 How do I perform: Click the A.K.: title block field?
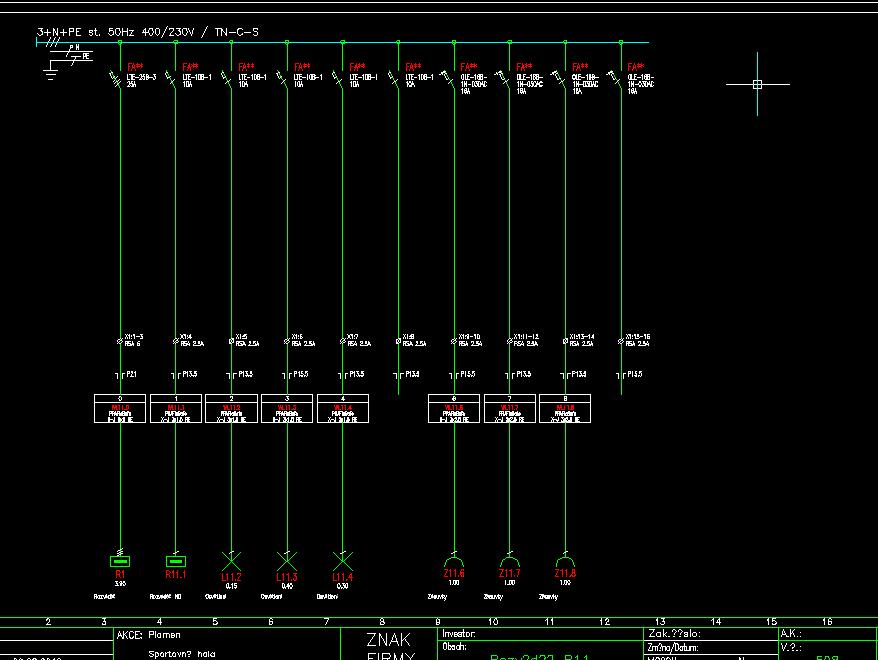[791, 634]
